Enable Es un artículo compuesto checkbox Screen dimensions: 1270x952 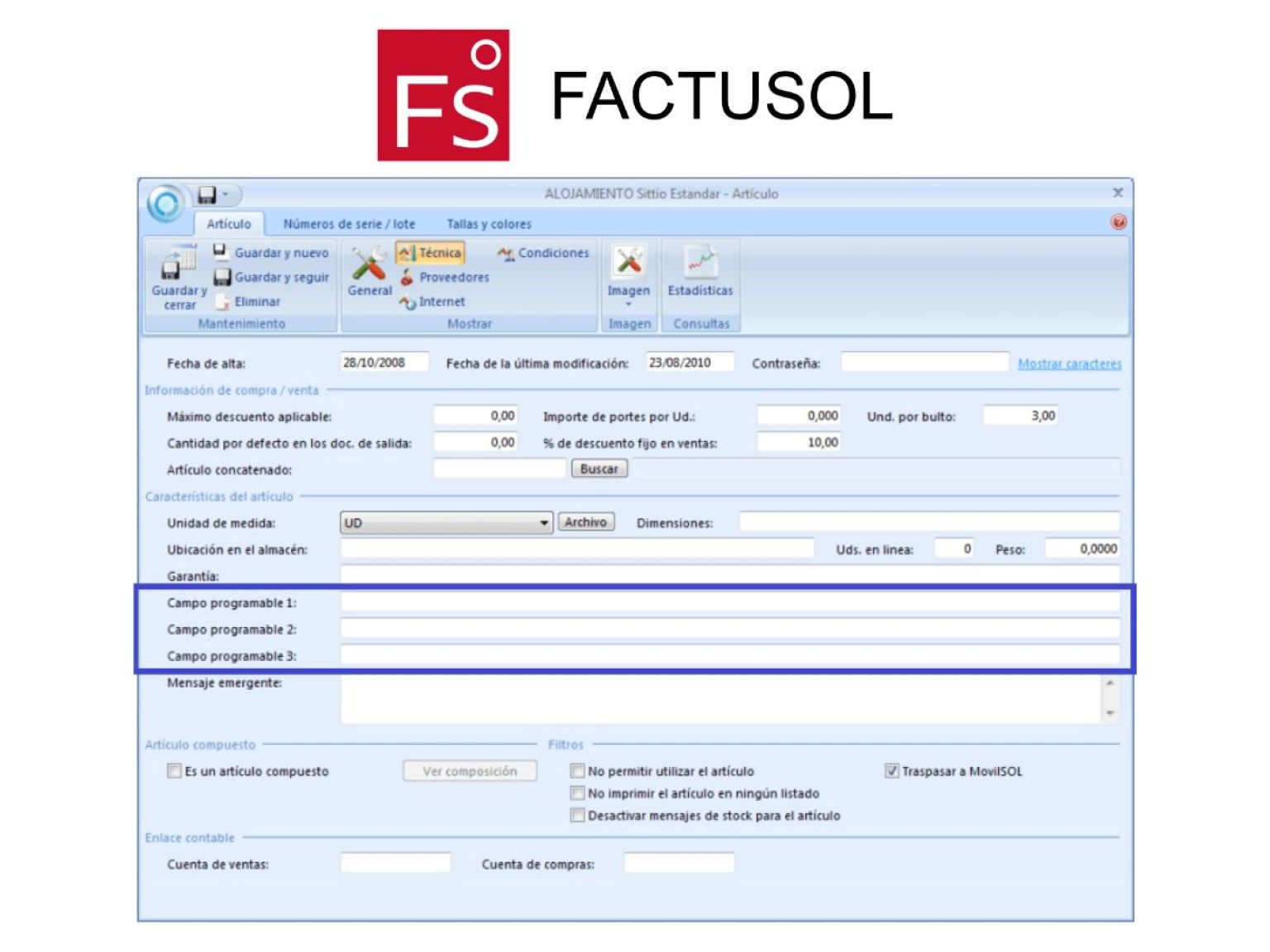coord(174,771)
